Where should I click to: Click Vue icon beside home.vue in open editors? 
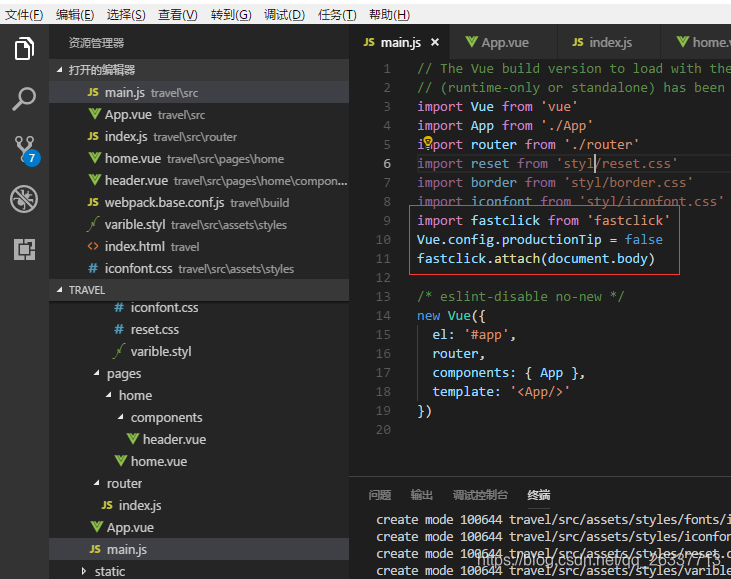tap(95, 158)
